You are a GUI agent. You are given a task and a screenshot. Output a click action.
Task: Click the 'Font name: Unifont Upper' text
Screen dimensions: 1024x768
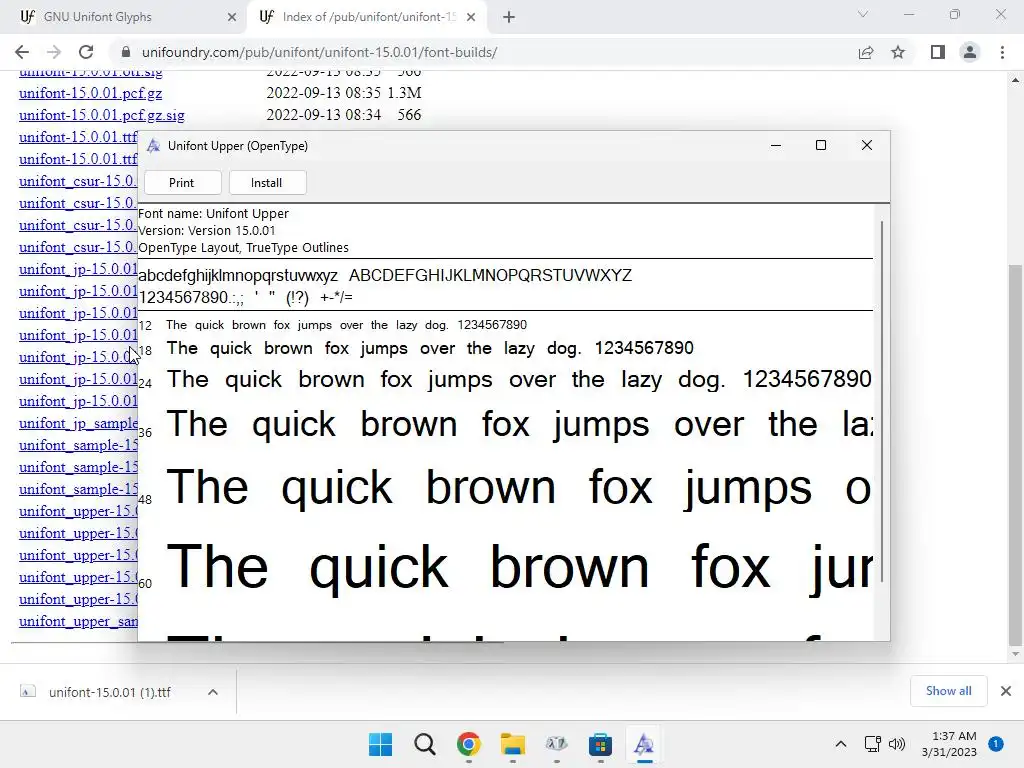click(x=214, y=214)
